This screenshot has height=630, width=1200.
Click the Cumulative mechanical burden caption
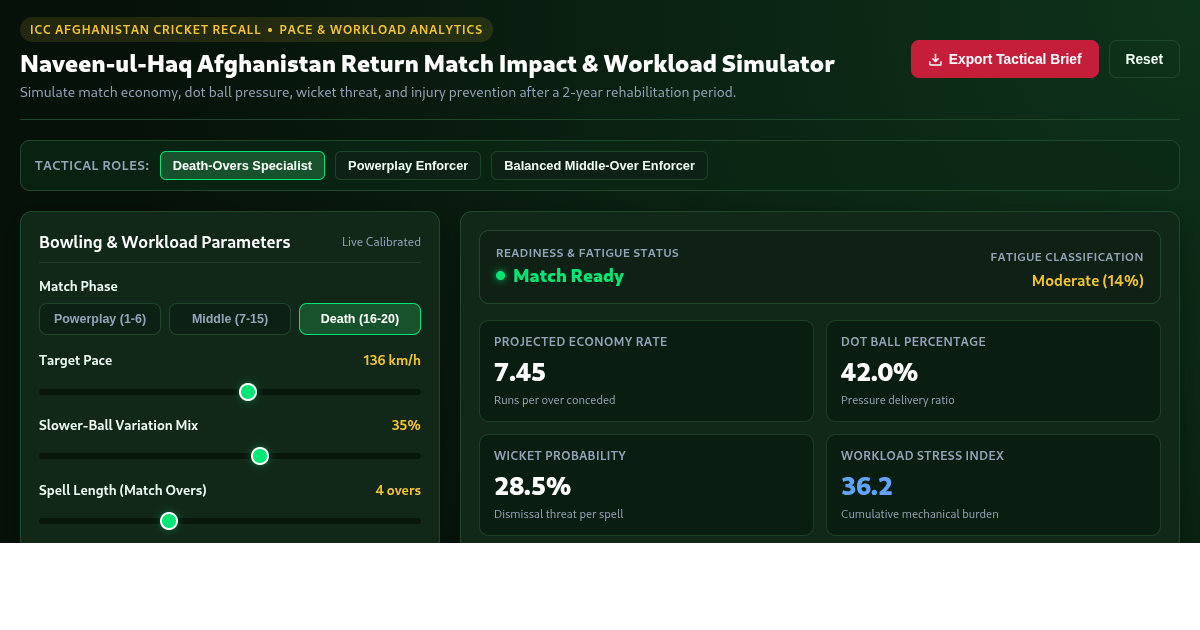[x=920, y=514]
